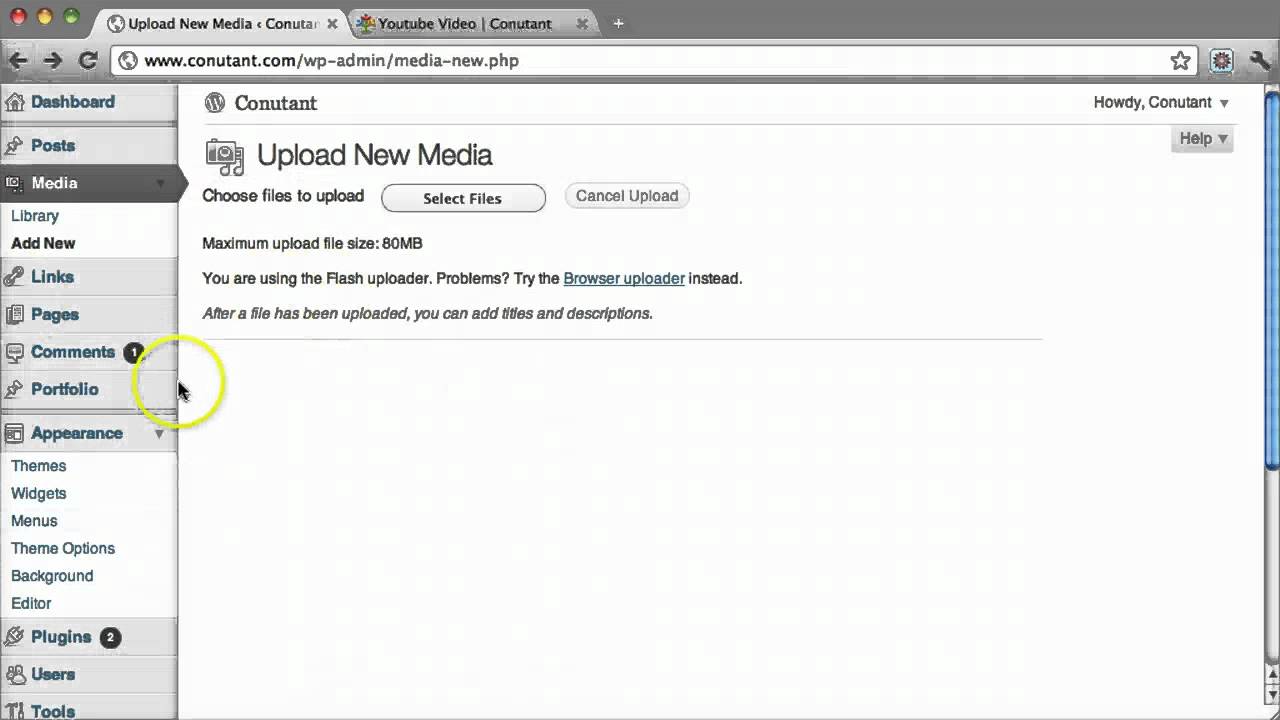Open the Media Library submenu
1280x720 pixels.
click(x=35, y=216)
